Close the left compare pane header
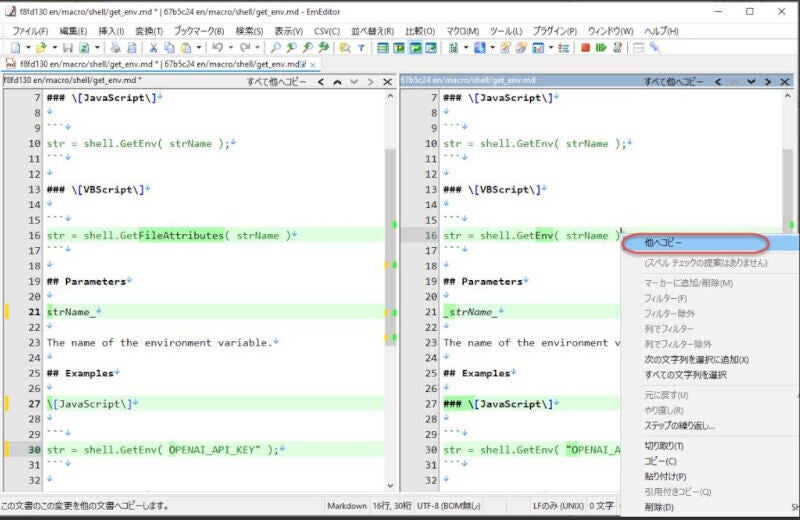Screen dimensions: 800x520 click(x=388, y=82)
